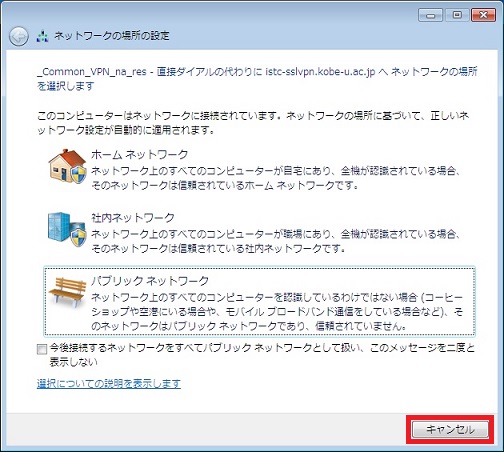Click the work network description text
Viewport: 504px width, 452px height.
pyautogui.click(x=276, y=241)
